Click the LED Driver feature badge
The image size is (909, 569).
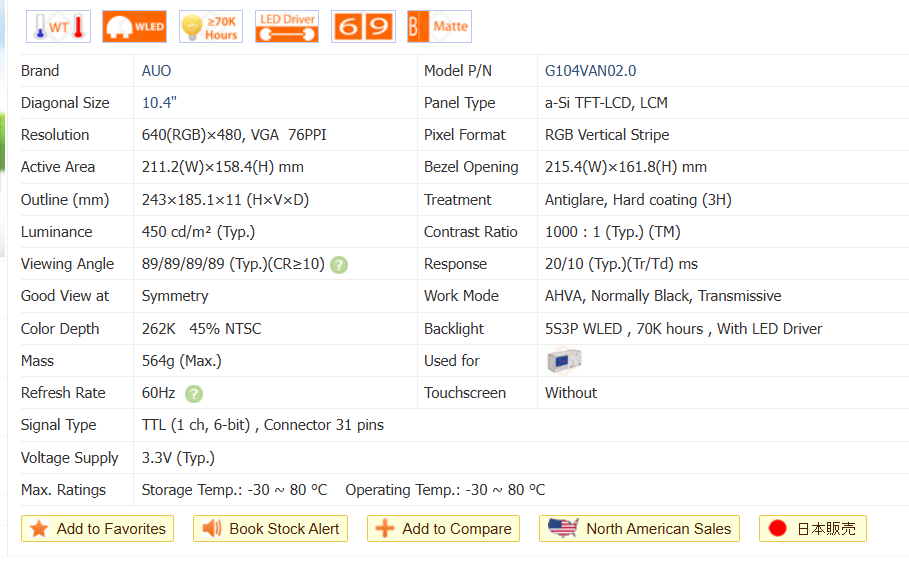point(287,27)
